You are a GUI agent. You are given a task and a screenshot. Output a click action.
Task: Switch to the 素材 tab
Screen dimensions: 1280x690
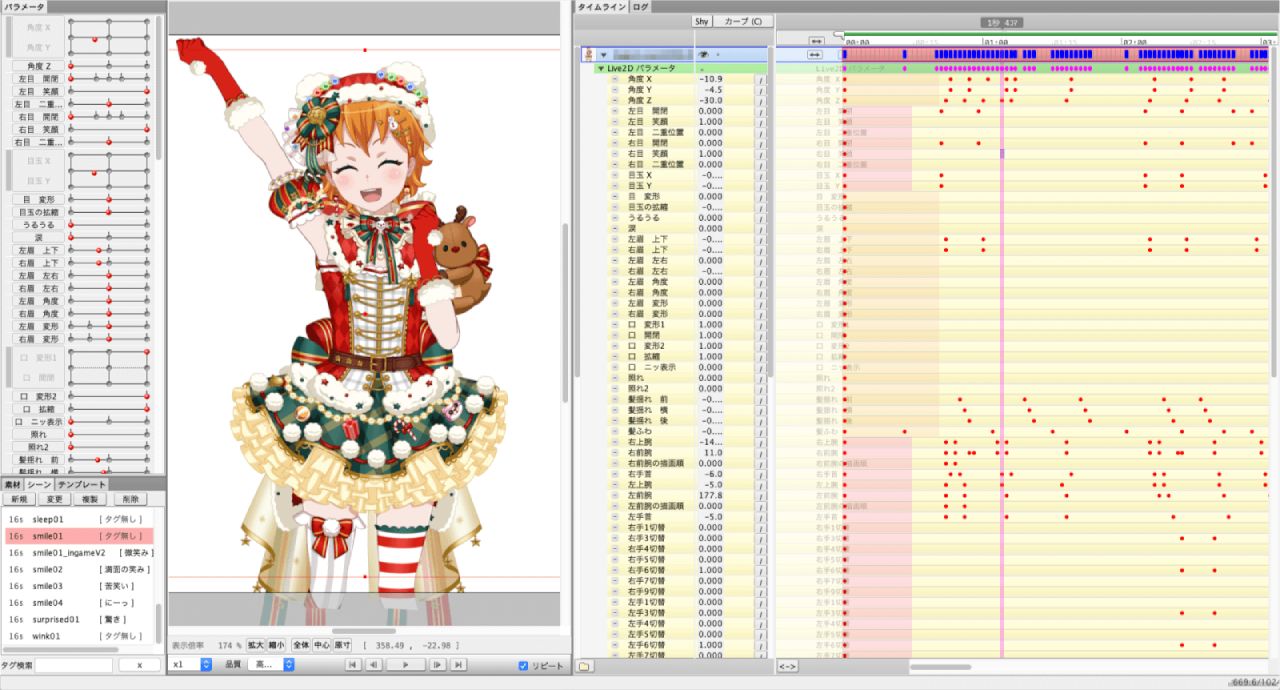pos(13,484)
